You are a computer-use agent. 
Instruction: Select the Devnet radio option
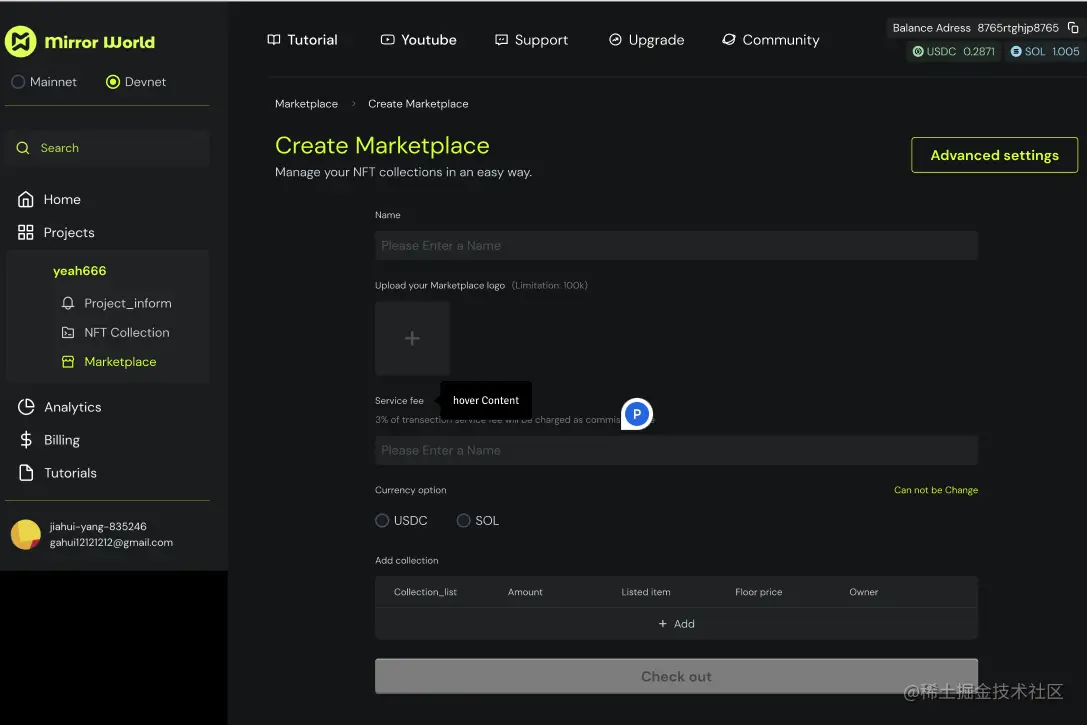tap(112, 82)
